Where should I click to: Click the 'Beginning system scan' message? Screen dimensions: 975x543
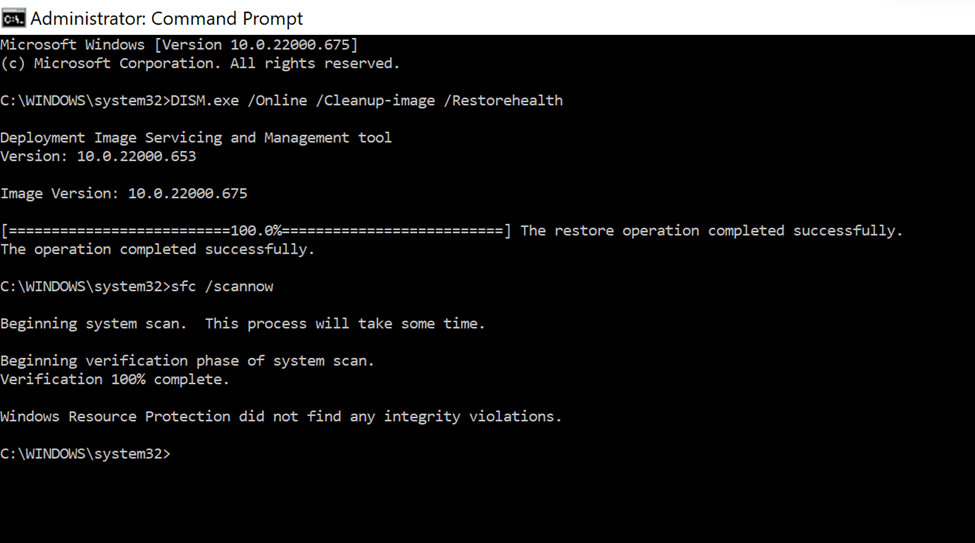pyautogui.click(x=243, y=324)
